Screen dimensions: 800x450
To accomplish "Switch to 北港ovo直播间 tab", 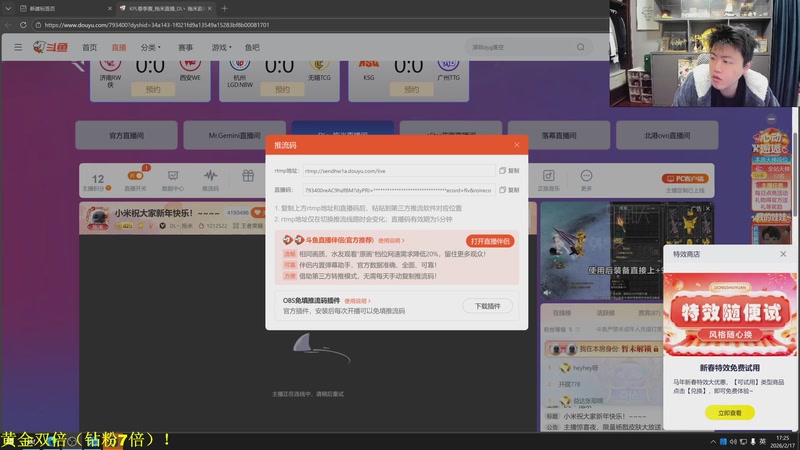I will [667, 135].
